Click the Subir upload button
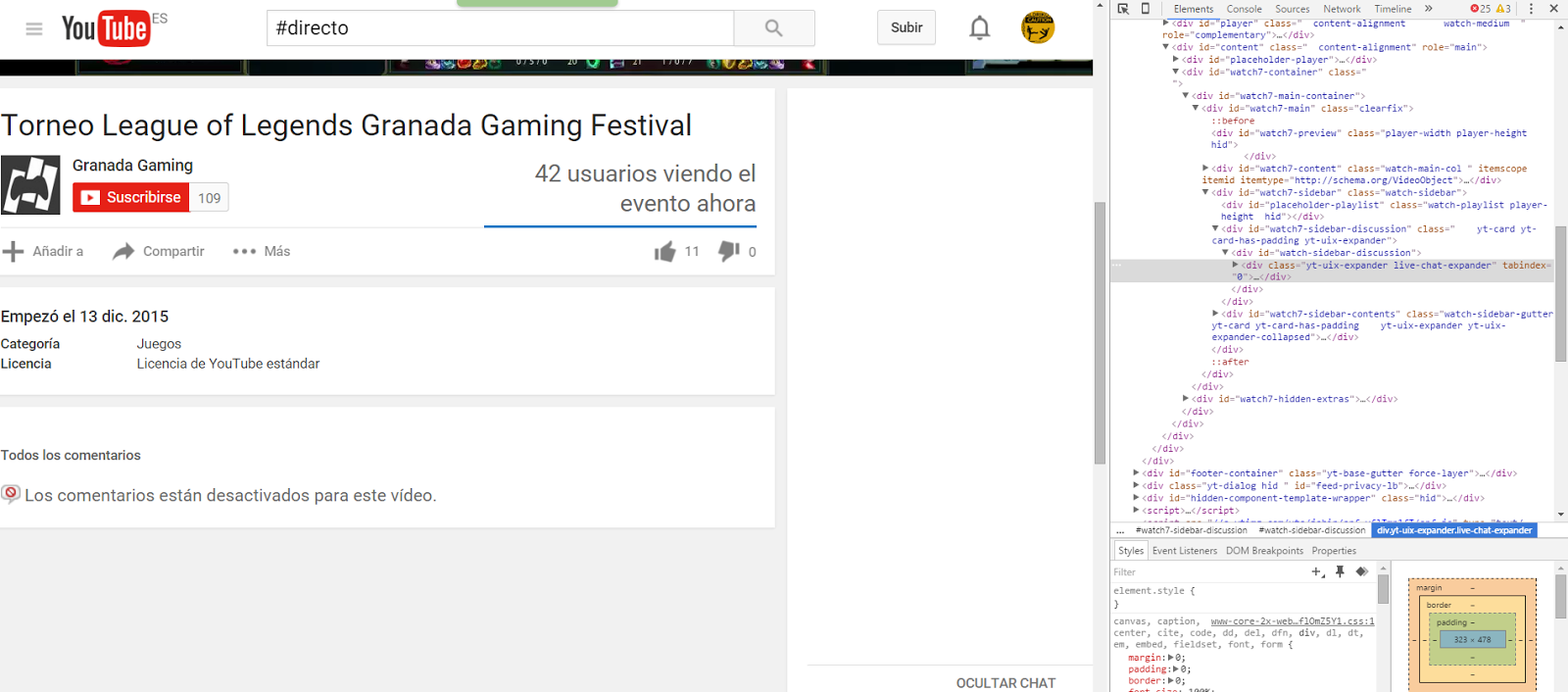1568x692 pixels. tap(906, 27)
